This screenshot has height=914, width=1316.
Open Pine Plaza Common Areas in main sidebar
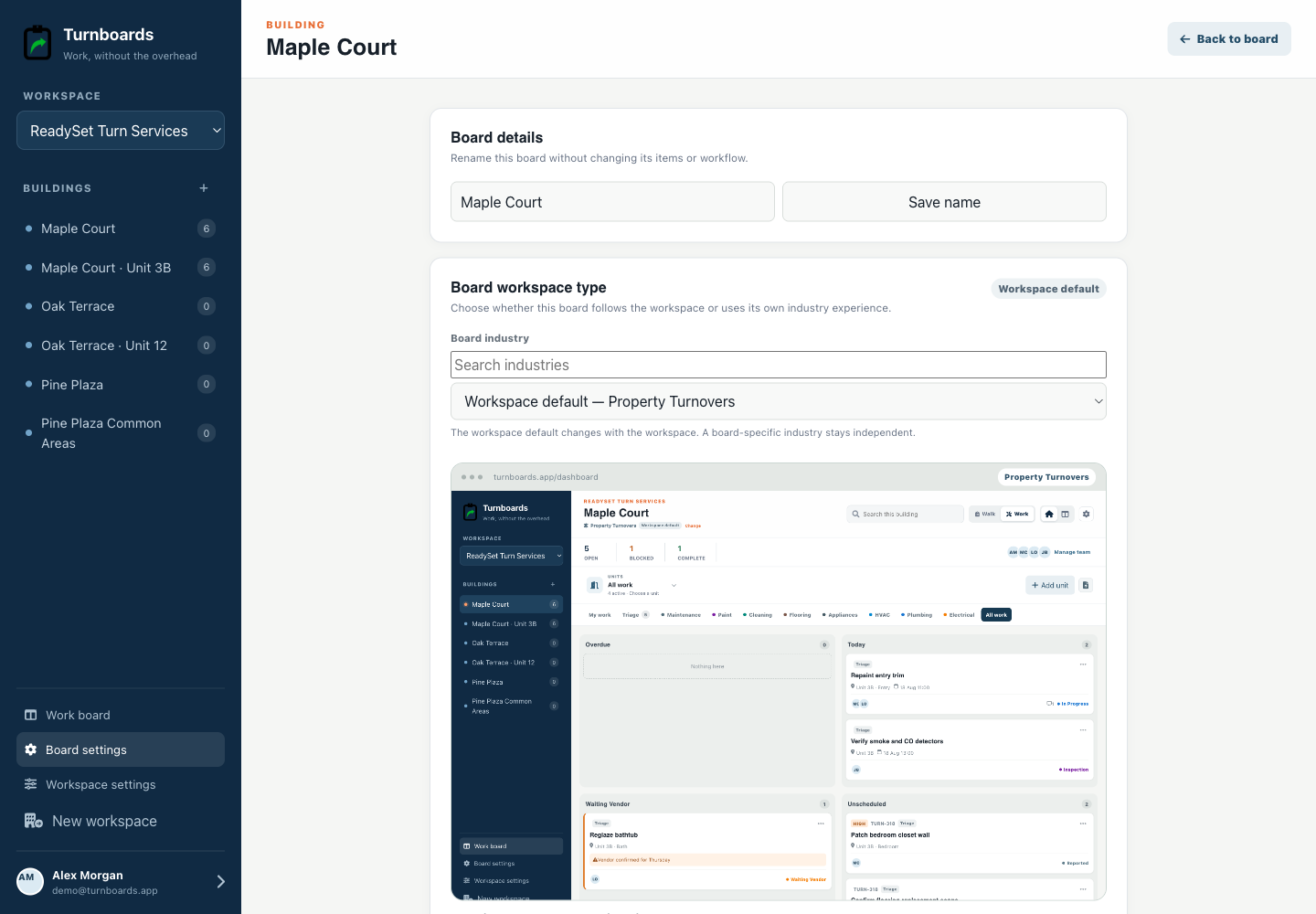[x=121, y=433]
